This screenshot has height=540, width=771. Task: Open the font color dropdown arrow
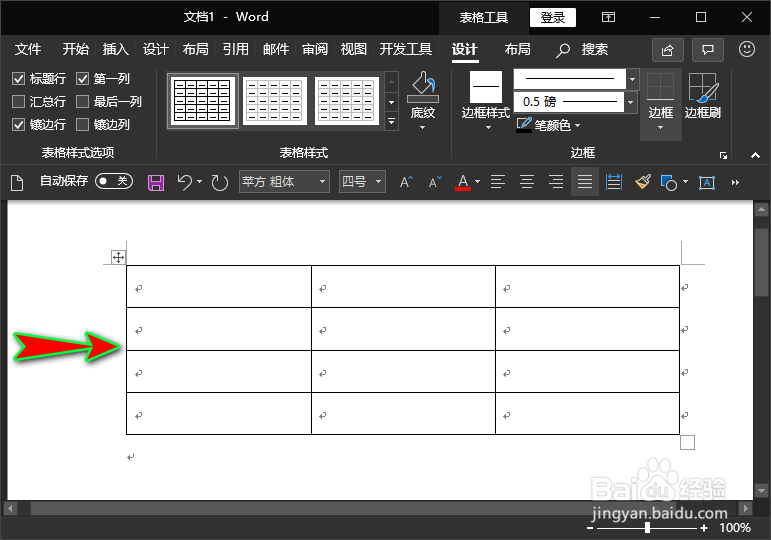pyautogui.click(x=477, y=182)
